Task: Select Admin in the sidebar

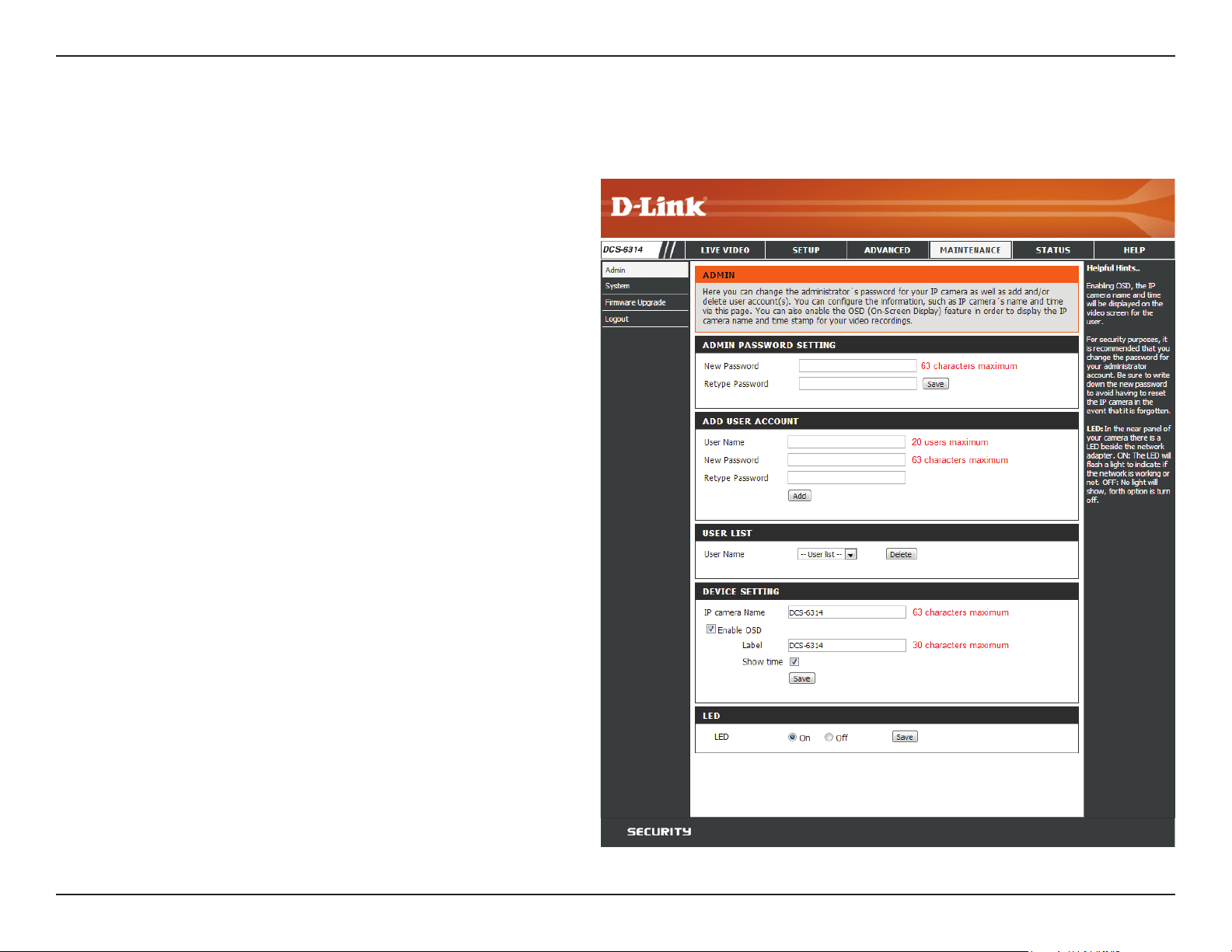Action: pyautogui.click(x=645, y=270)
